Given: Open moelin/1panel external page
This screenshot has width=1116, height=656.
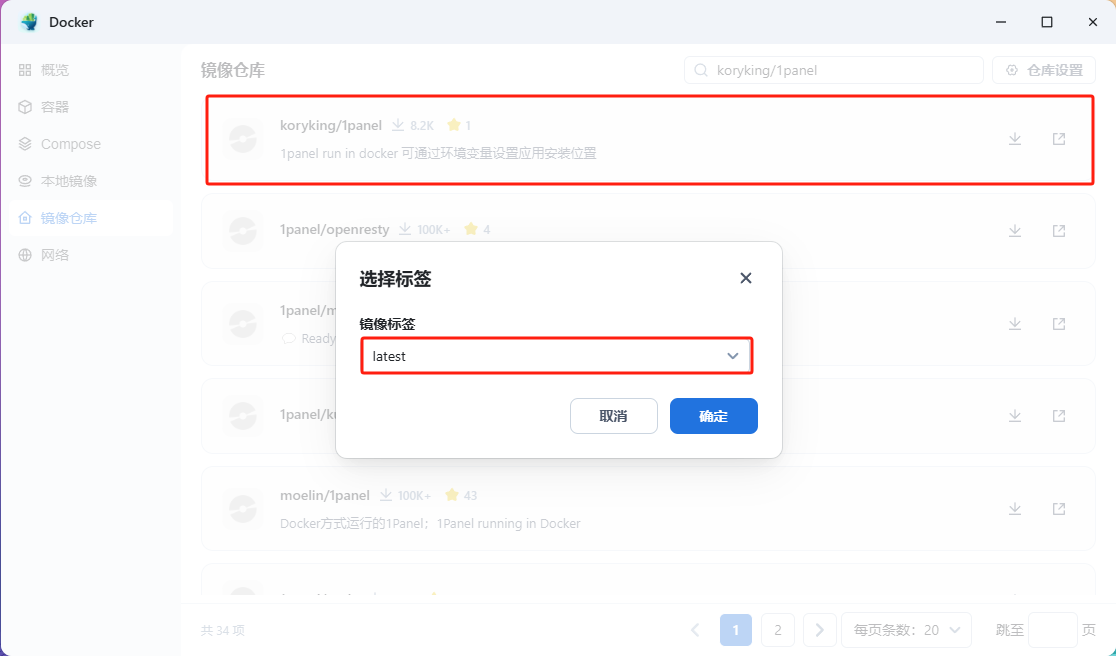Looking at the screenshot, I should coord(1059,509).
